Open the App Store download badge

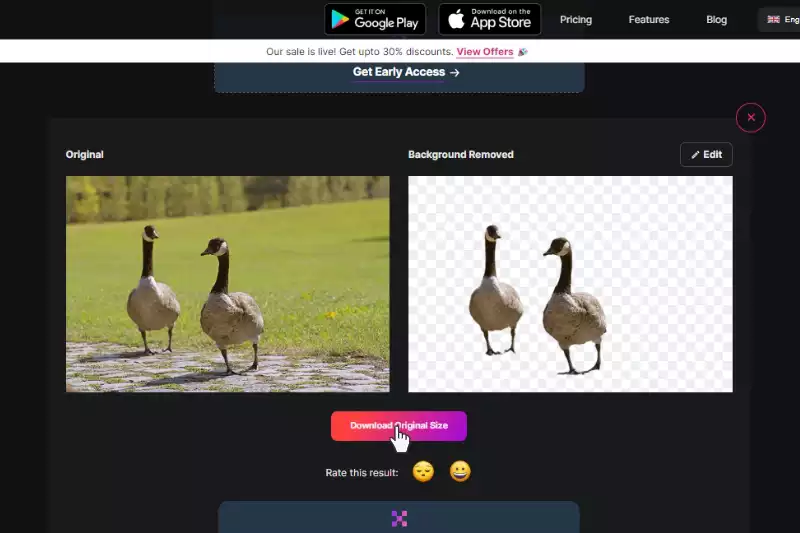tap(490, 19)
